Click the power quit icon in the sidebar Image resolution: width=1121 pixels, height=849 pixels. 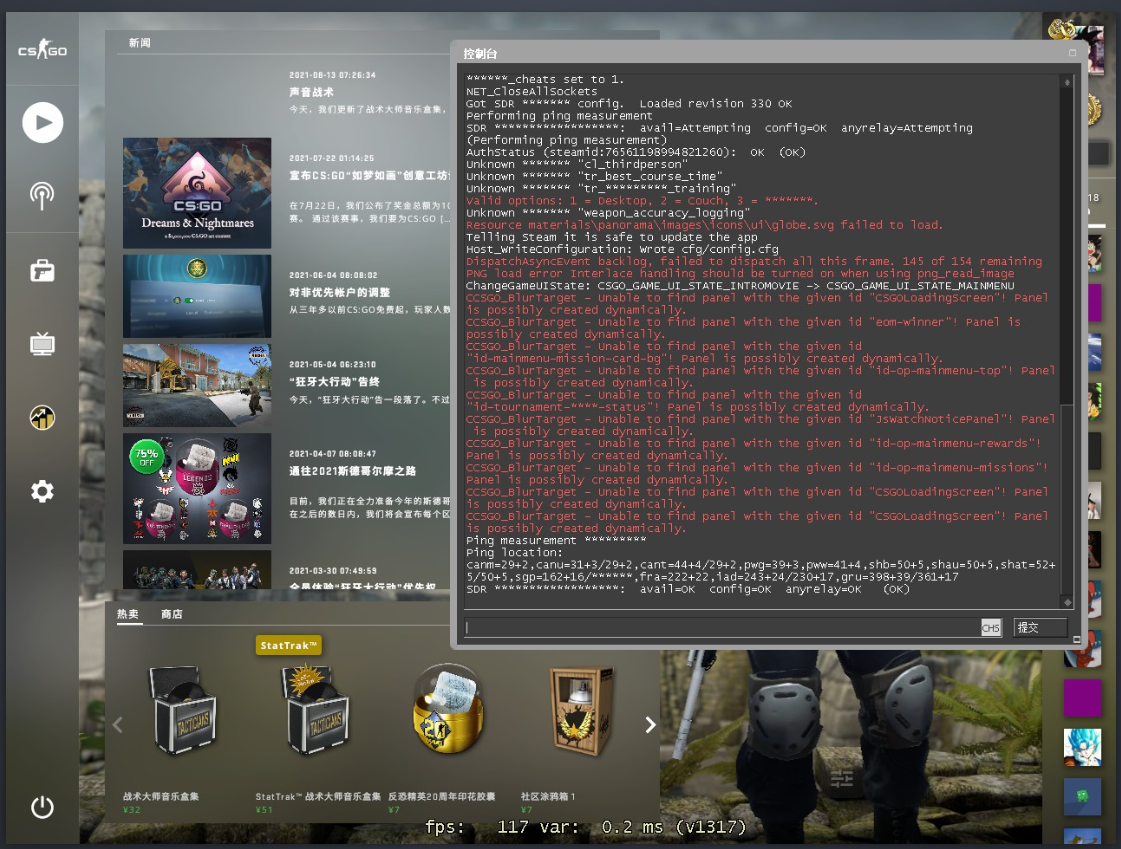42,808
